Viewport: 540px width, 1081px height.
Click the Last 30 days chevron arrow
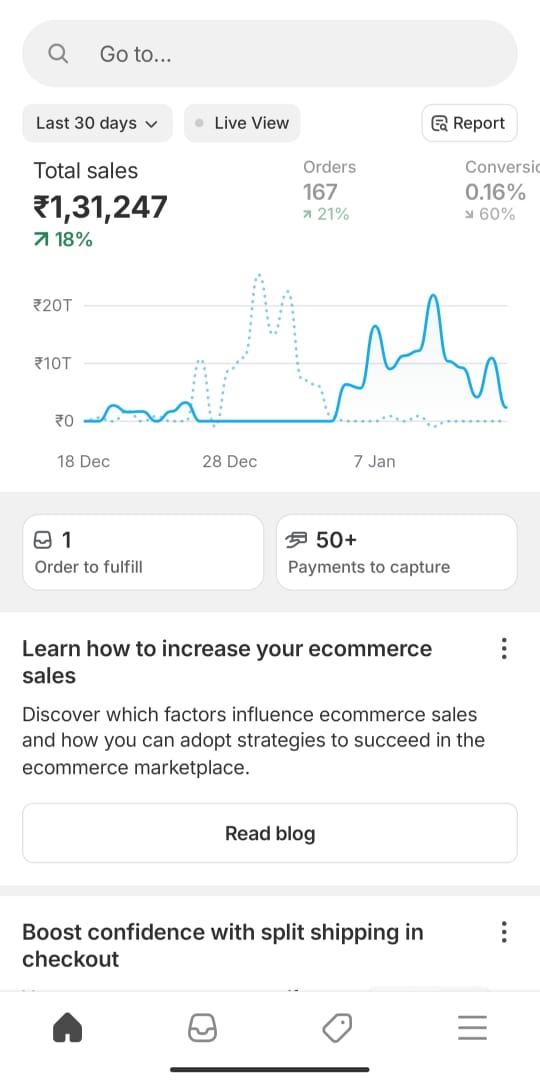[151, 124]
